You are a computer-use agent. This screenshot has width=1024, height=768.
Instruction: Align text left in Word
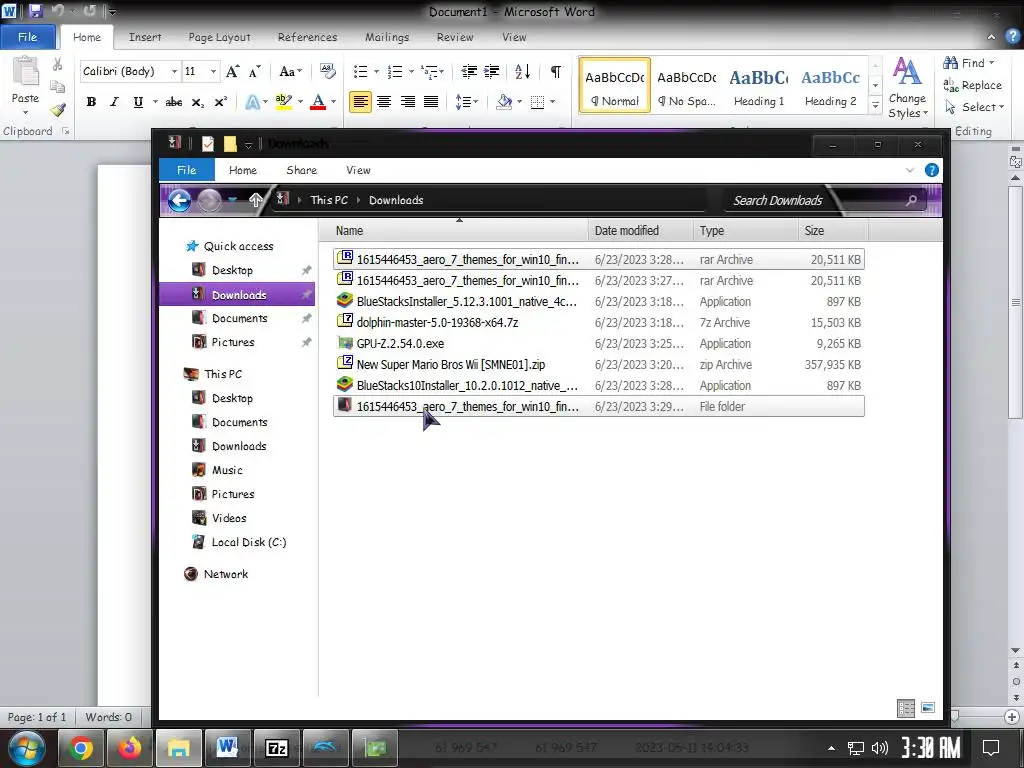[x=360, y=102]
